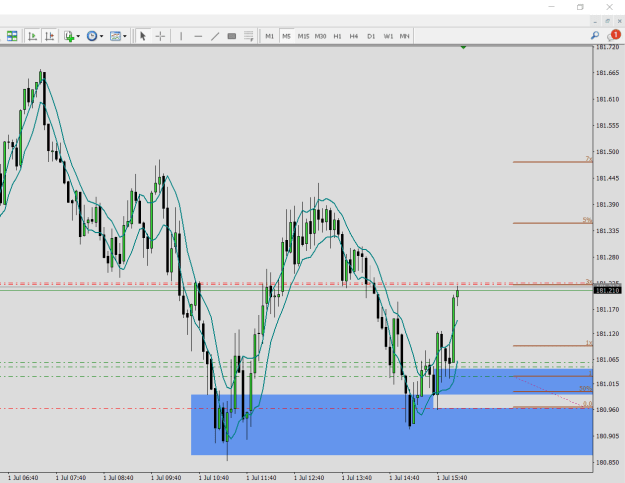Click the 180.850 price scale label
This screenshot has height=483, width=625.
pos(607,462)
